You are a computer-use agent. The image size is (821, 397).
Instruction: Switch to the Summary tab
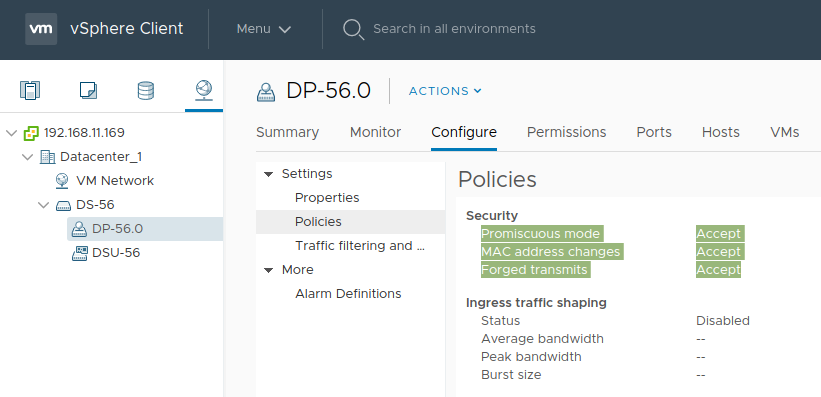pos(287,132)
